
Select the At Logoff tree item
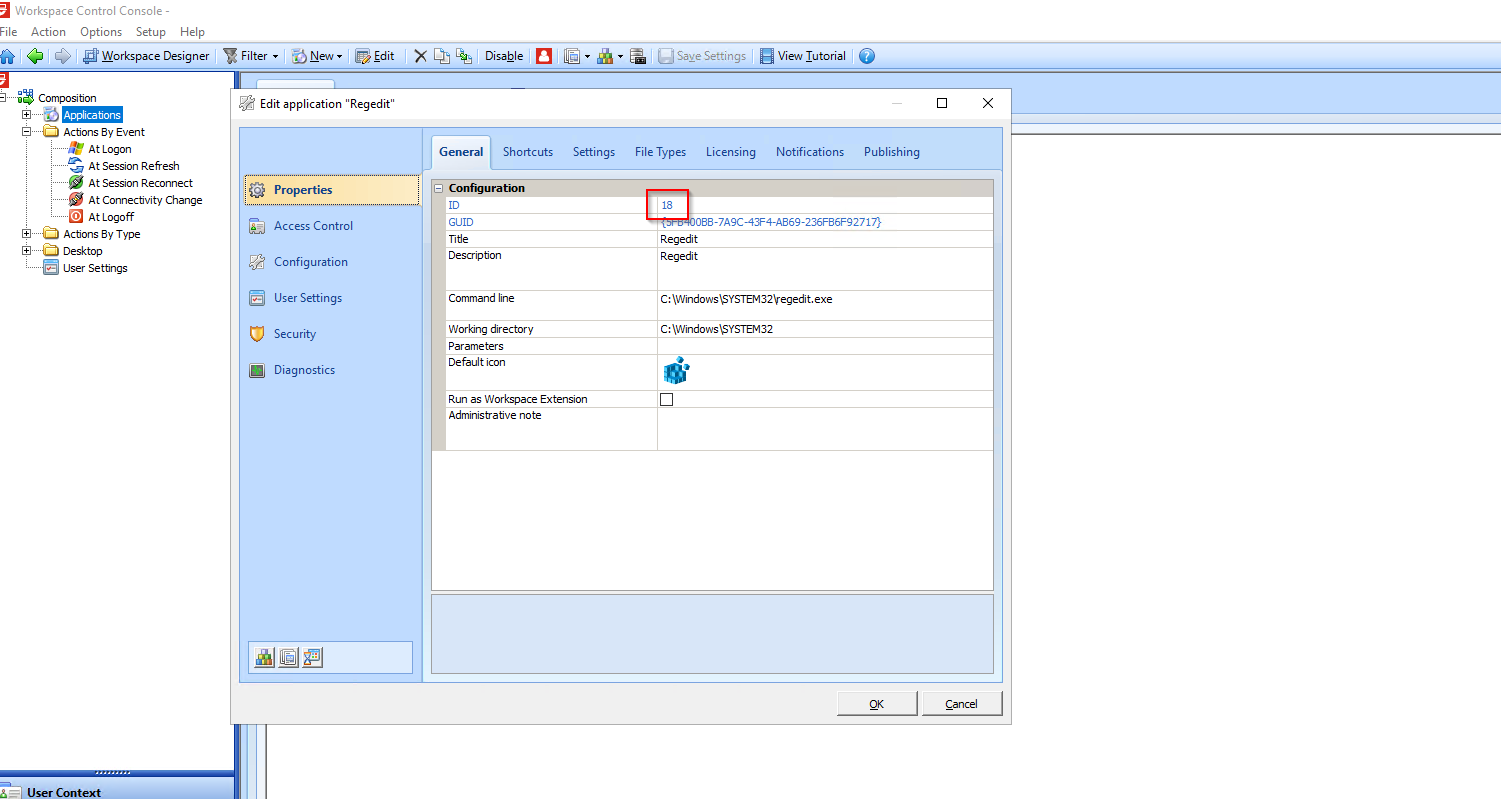[x=109, y=216]
